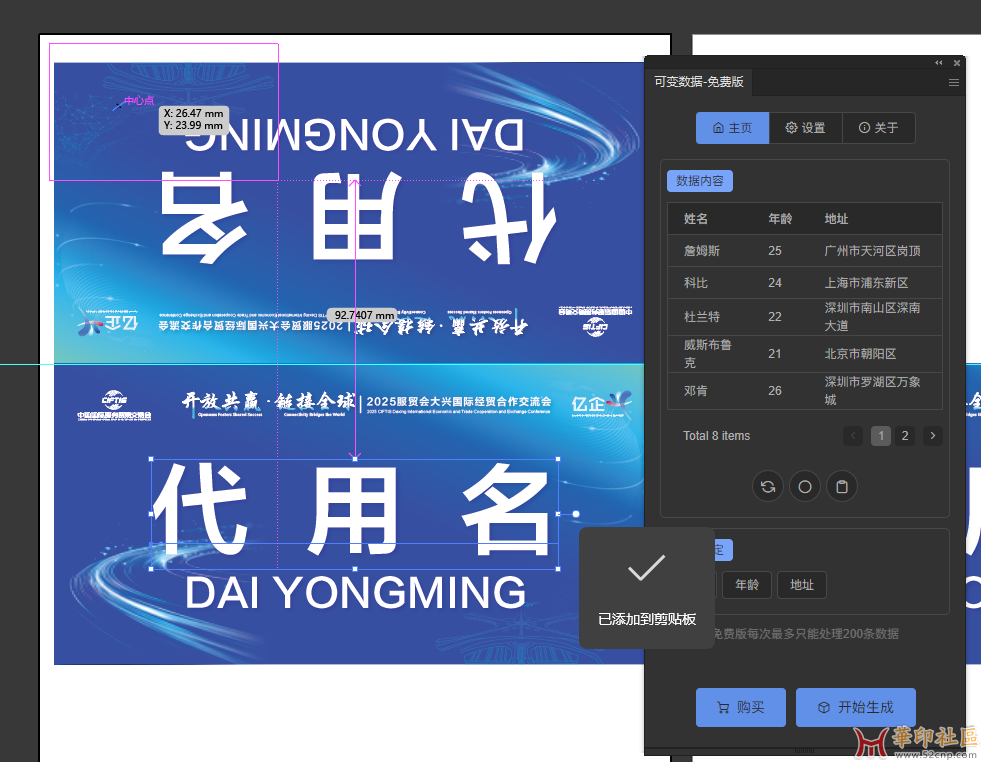Screen dimensions: 981x762
Task: Click the clipboard paste icon button
Action: 842,487
